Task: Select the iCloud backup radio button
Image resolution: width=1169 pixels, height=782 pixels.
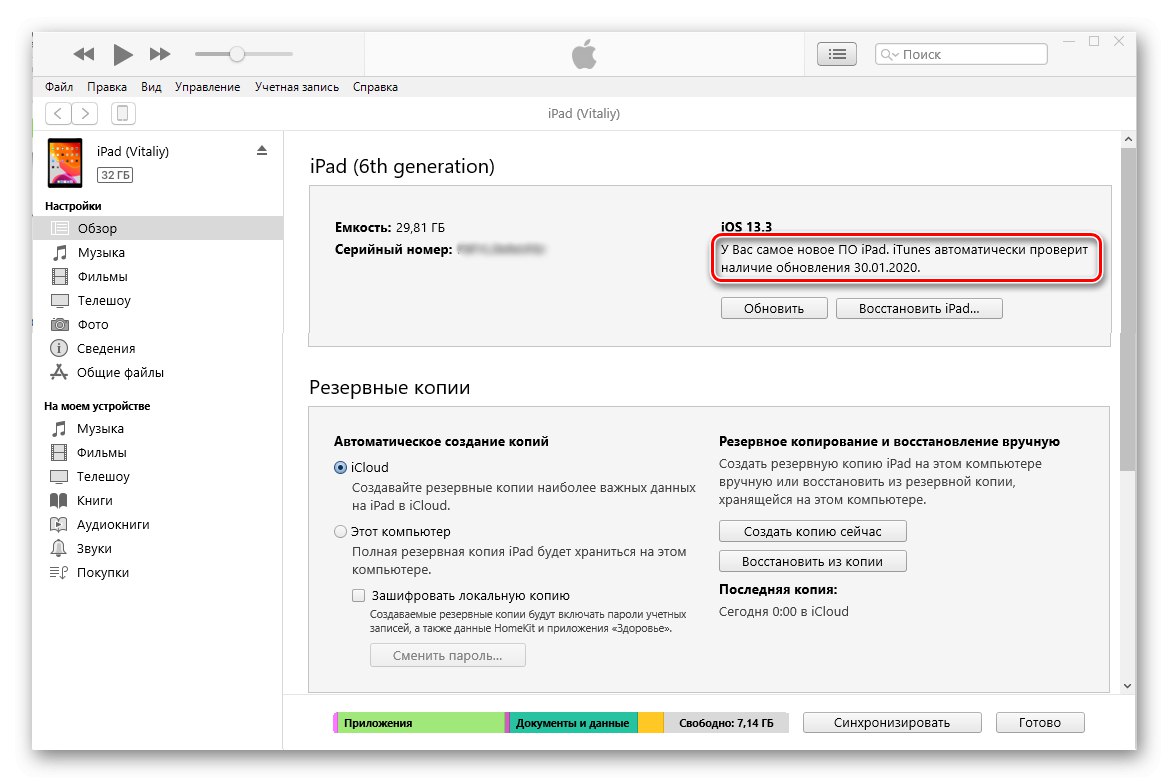Action: [341, 468]
